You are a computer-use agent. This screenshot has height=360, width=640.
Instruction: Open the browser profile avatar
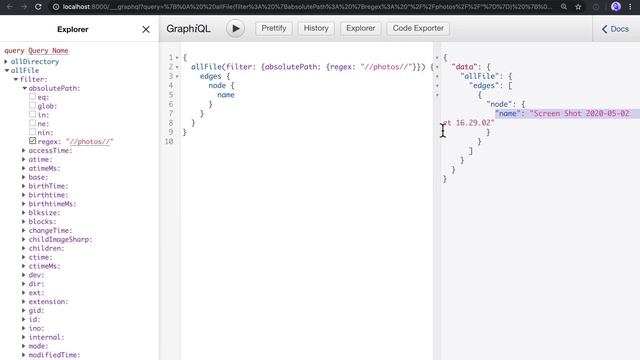(x=616, y=7)
